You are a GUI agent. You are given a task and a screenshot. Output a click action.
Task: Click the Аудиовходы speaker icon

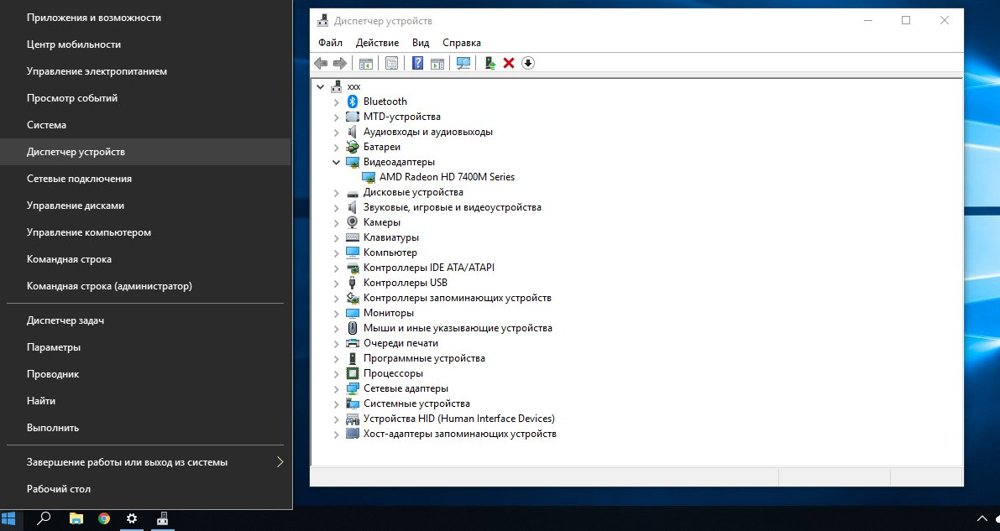pos(353,131)
